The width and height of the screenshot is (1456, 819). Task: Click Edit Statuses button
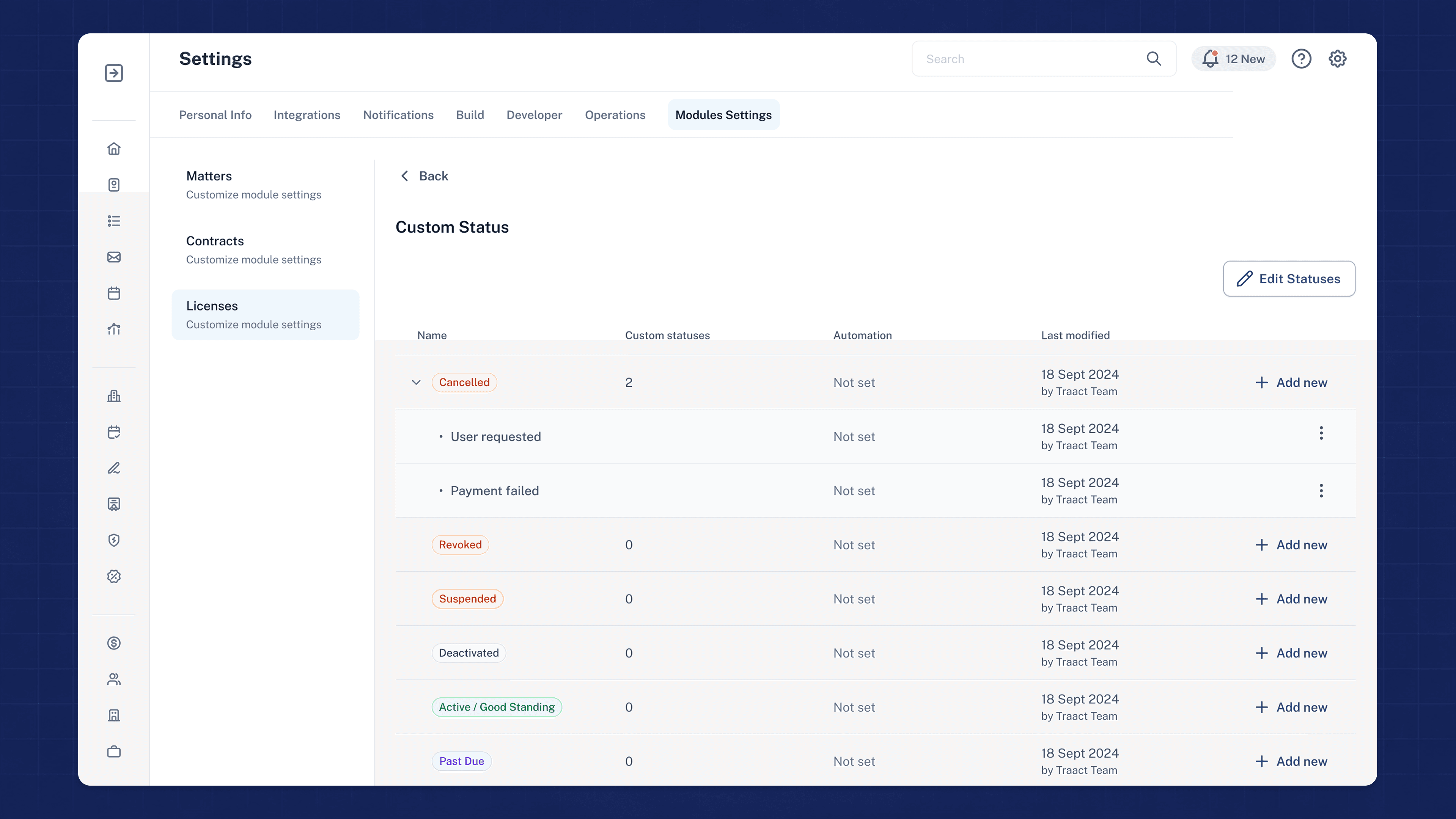point(1289,278)
